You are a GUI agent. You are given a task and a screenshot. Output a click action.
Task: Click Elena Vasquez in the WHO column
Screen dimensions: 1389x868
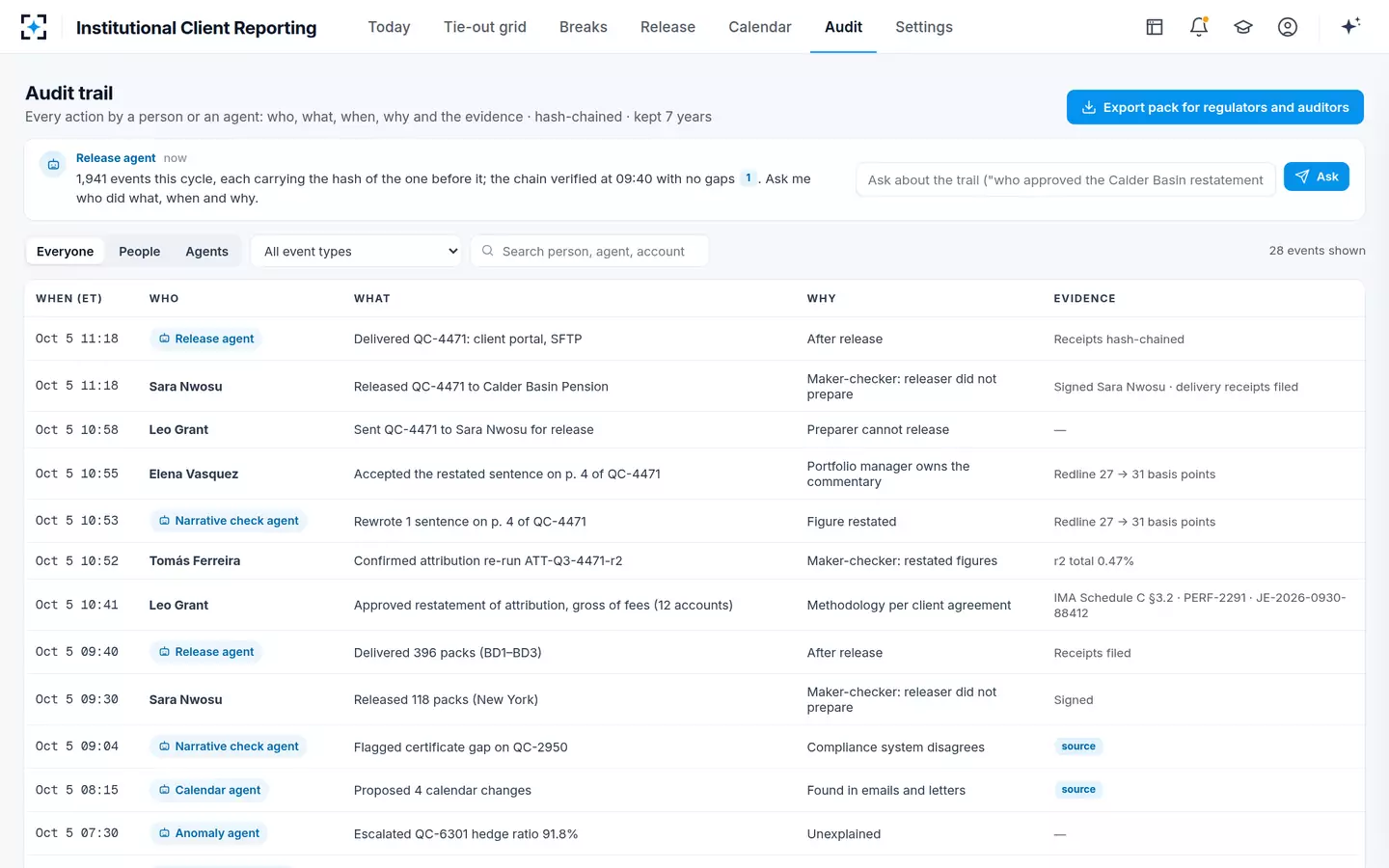point(194,474)
